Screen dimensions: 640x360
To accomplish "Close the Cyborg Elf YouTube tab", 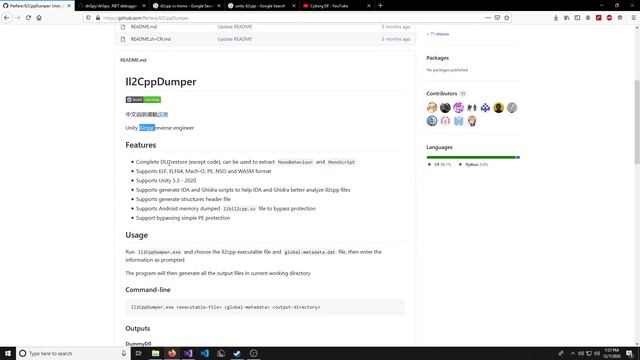I will [369, 6].
